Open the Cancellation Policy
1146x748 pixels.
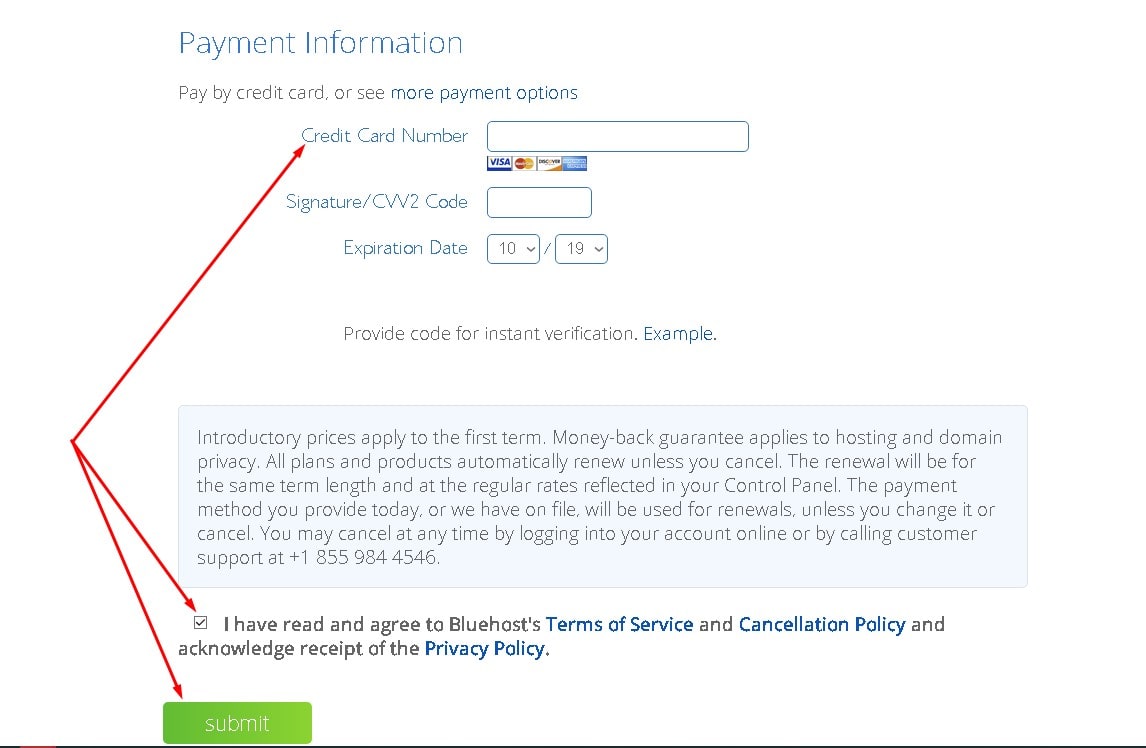(x=822, y=623)
